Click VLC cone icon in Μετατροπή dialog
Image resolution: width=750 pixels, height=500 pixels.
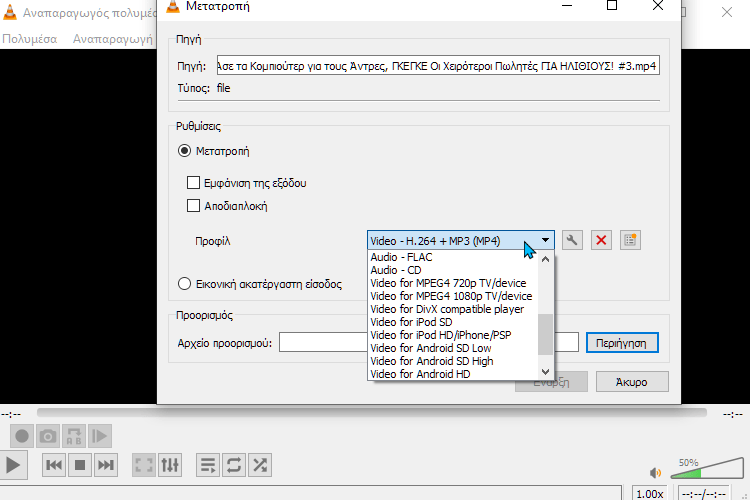click(x=173, y=6)
